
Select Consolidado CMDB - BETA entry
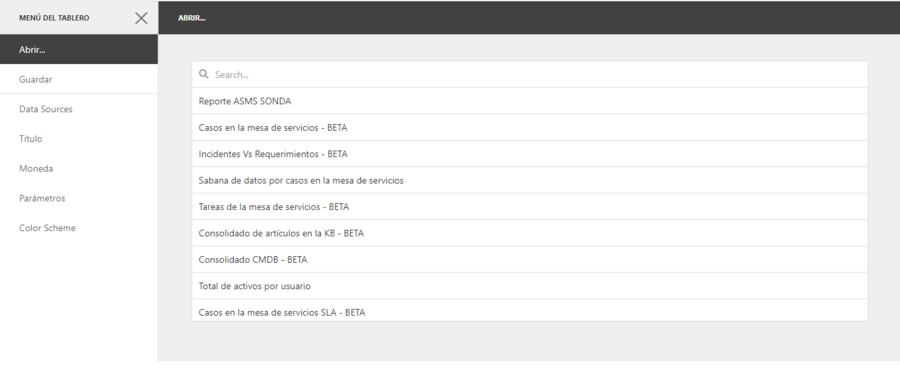(529, 259)
